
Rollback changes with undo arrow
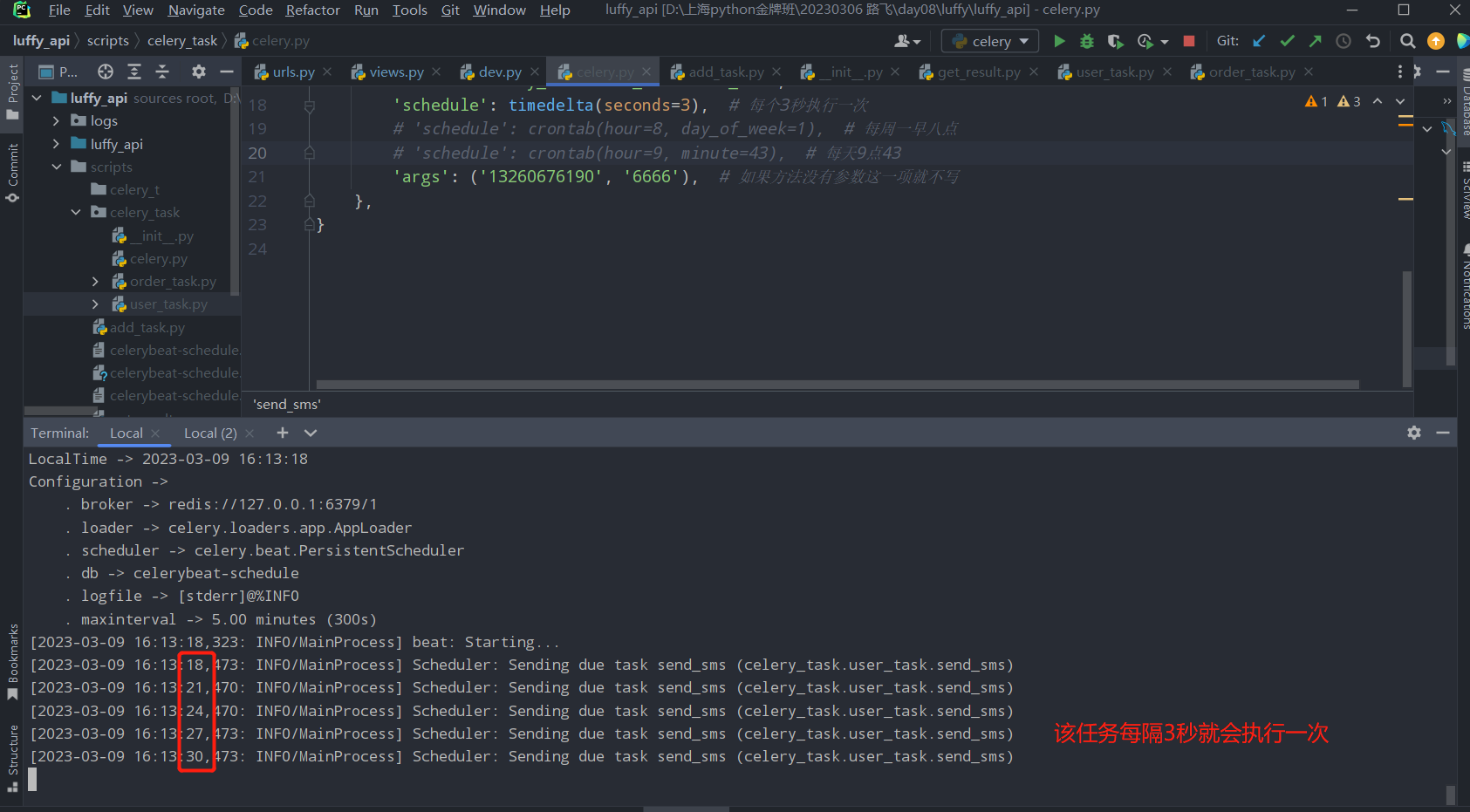[x=1372, y=41]
